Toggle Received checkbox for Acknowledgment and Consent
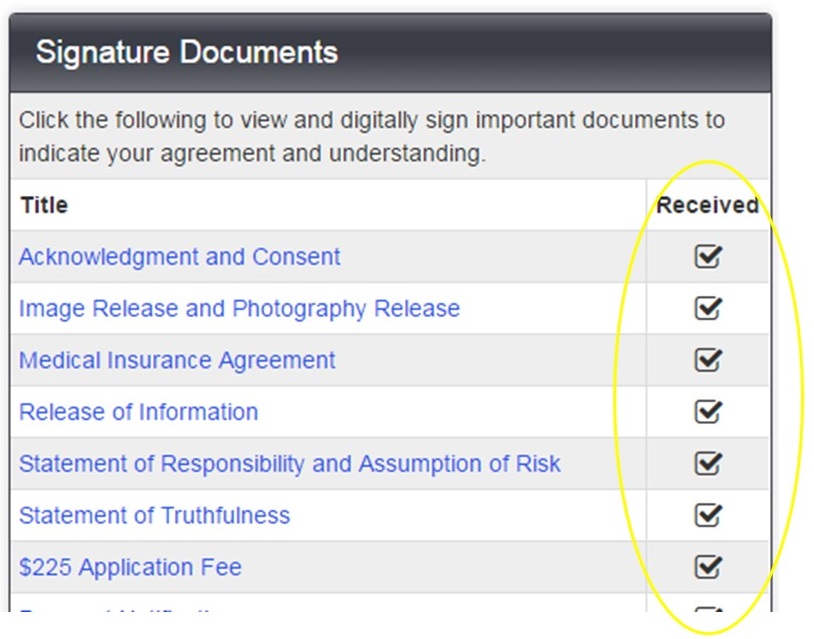814x639 pixels. point(708,257)
